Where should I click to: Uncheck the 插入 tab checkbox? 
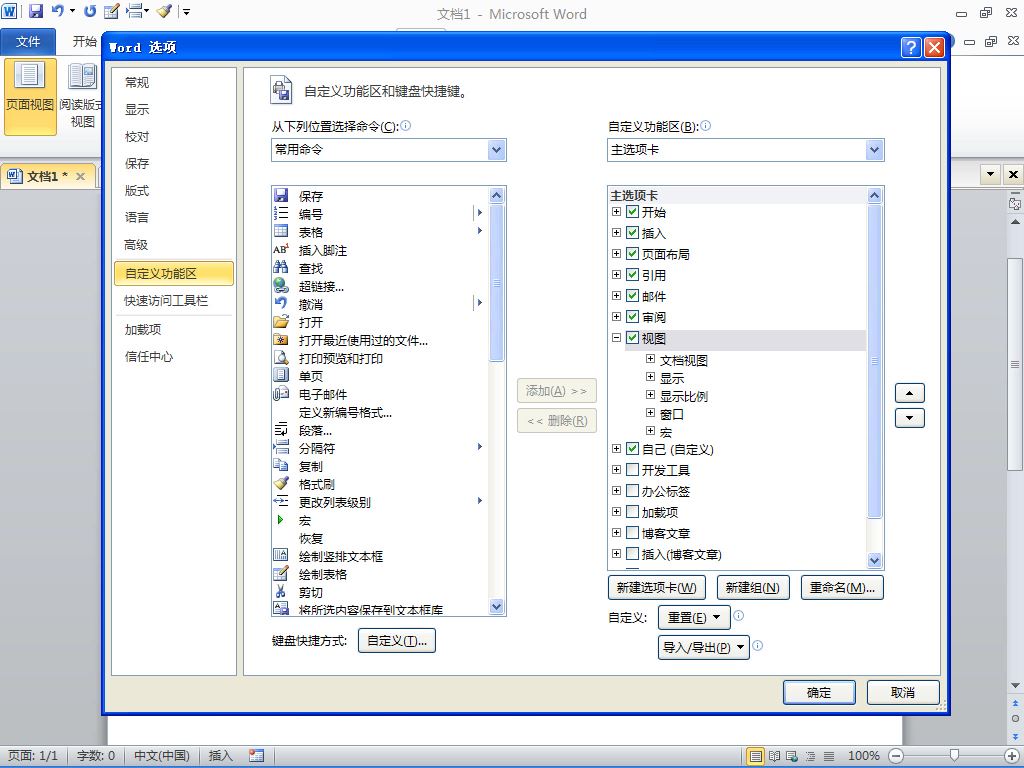point(632,232)
